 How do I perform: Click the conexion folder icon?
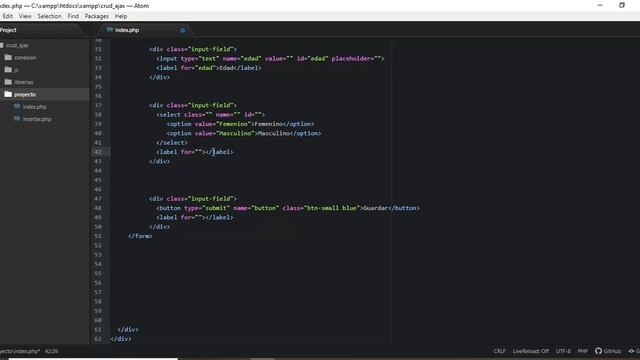[8, 57]
